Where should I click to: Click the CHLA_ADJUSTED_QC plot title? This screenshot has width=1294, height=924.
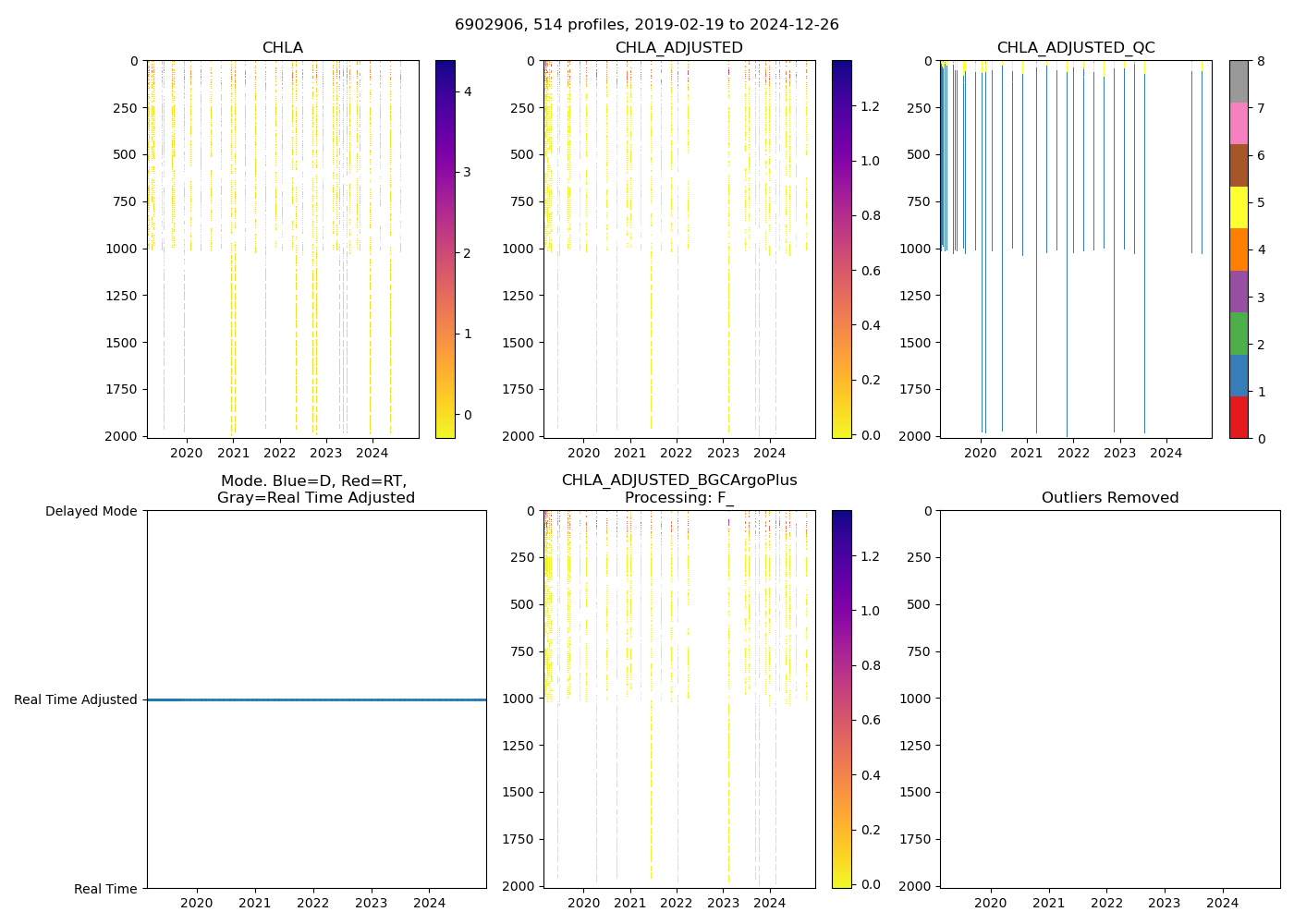pyautogui.click(x=1075, y=48)
